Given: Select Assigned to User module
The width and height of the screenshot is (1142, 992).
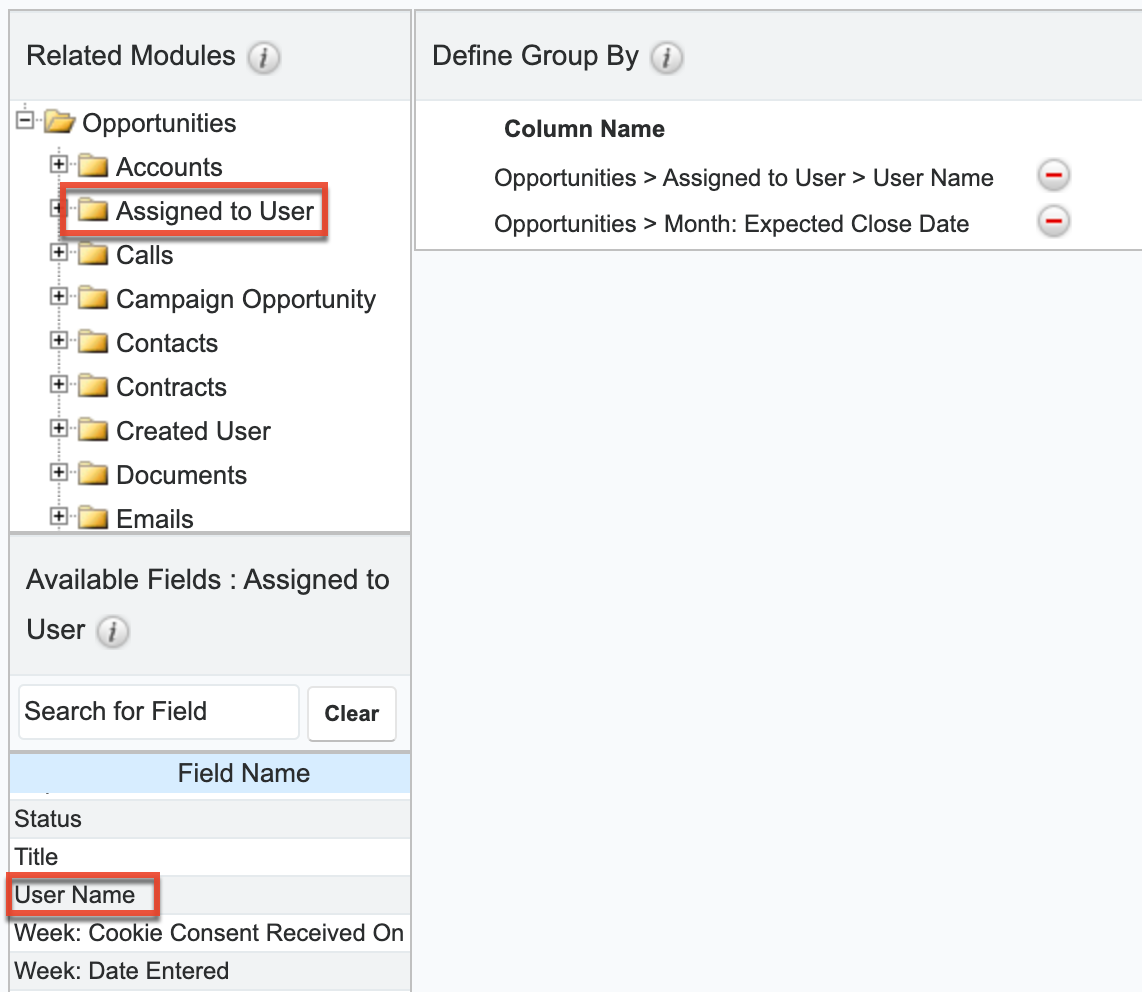Looking at the screenshot, I should click(x=215, y=211).
